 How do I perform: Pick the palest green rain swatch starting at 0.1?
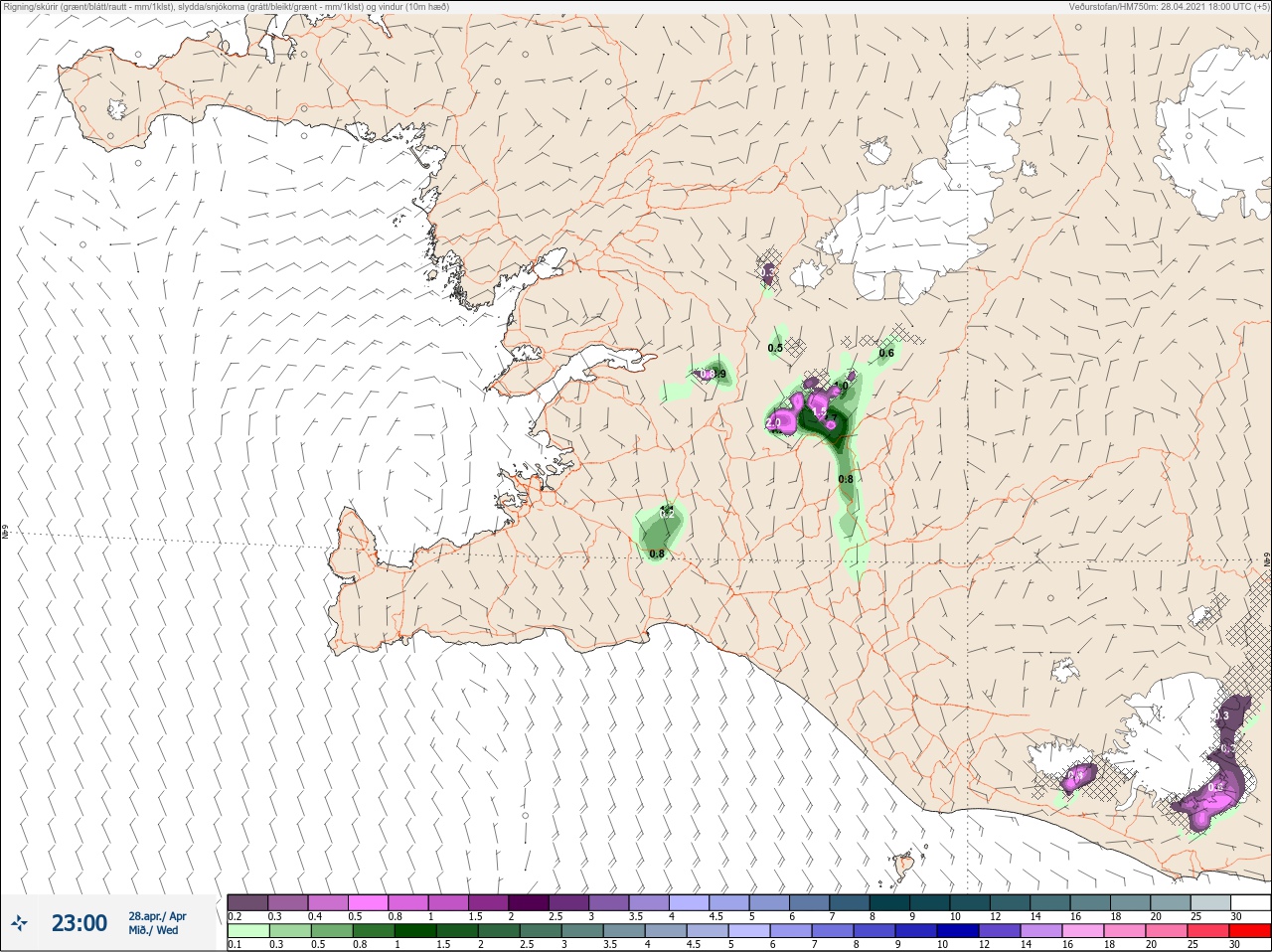coord(248,931)
